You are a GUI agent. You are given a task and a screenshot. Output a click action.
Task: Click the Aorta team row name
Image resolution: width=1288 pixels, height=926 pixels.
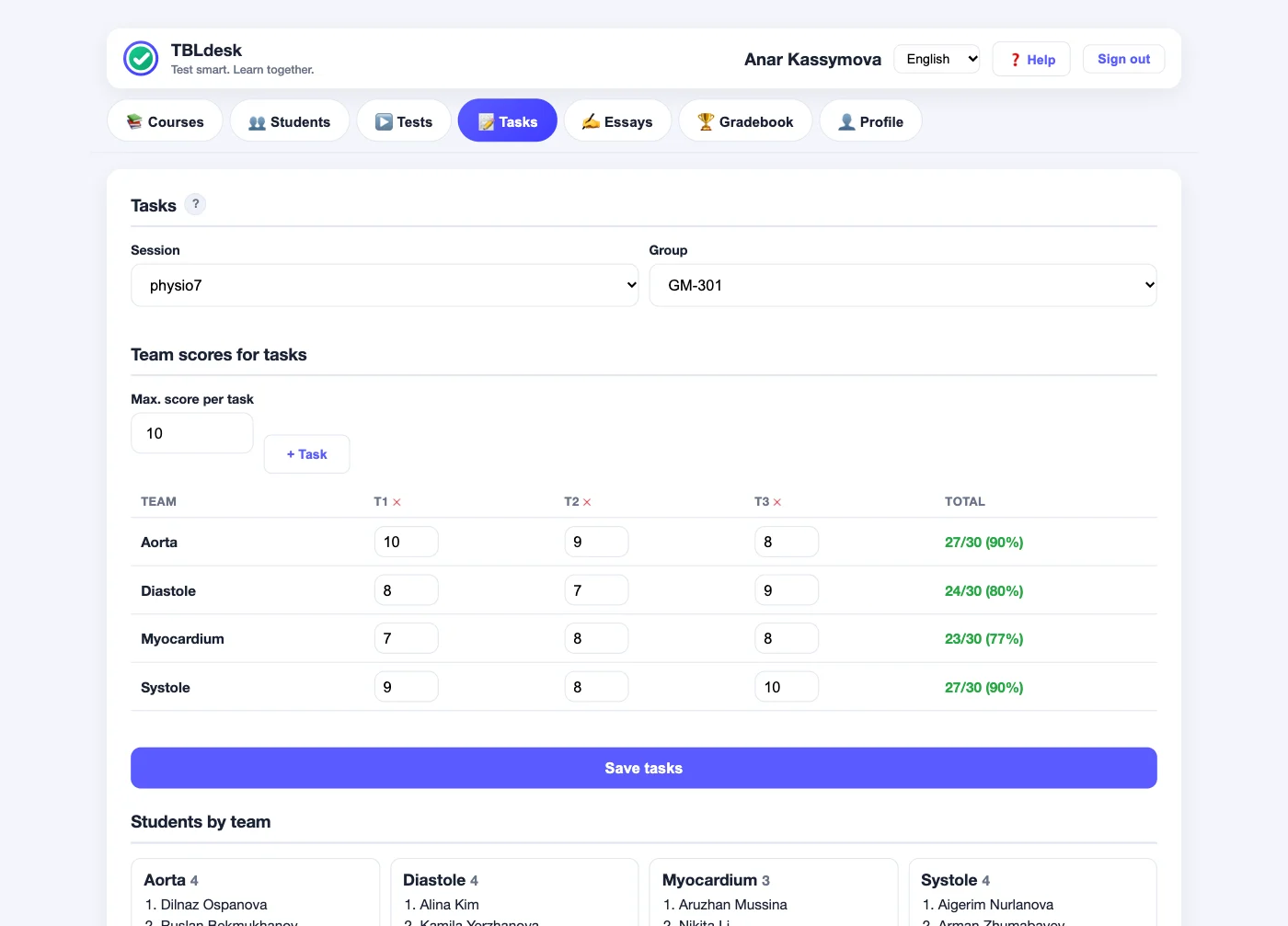pyautogui.click(x=159, y=543)
